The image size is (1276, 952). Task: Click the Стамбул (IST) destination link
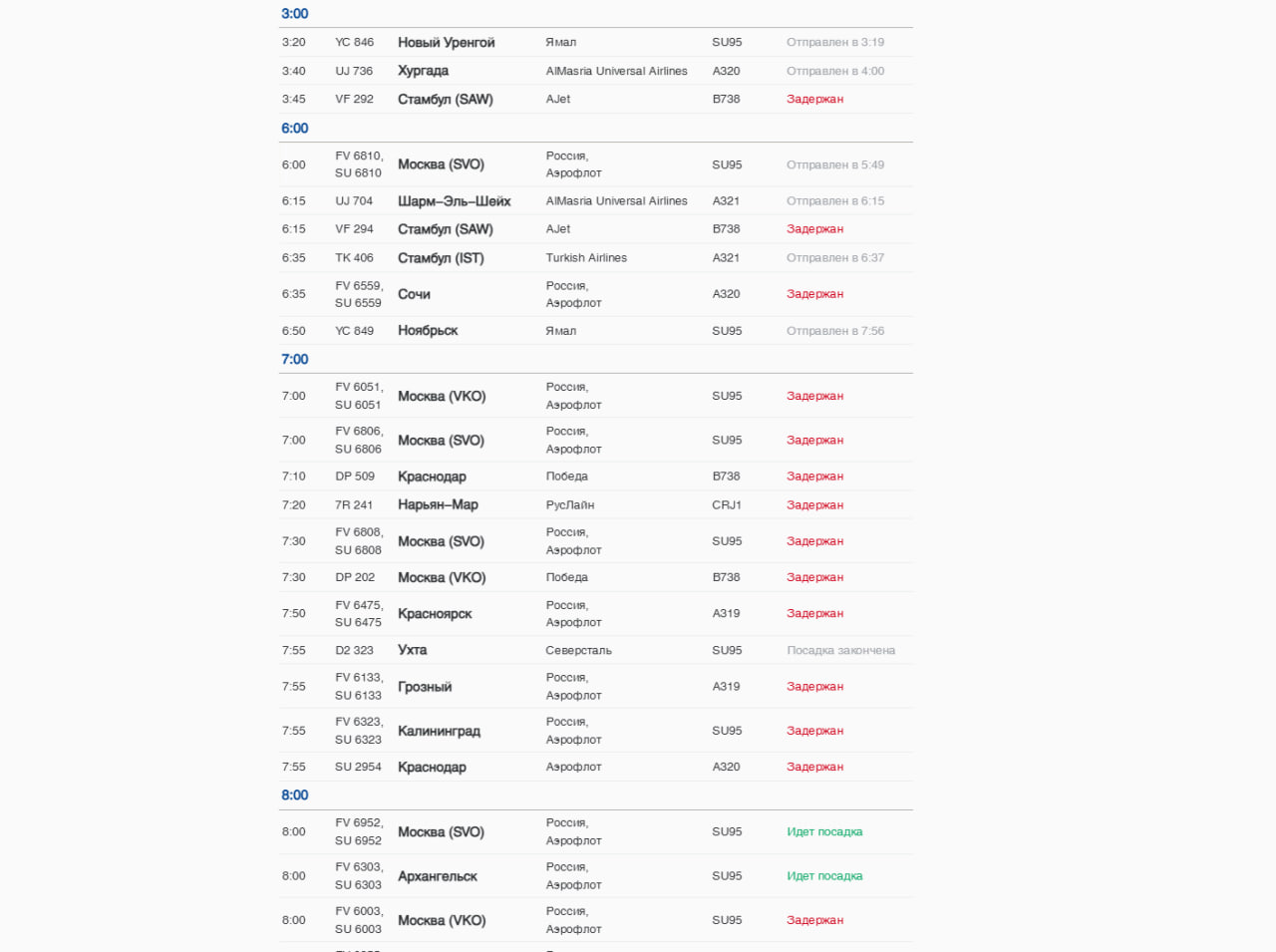(x=441, y=258)
